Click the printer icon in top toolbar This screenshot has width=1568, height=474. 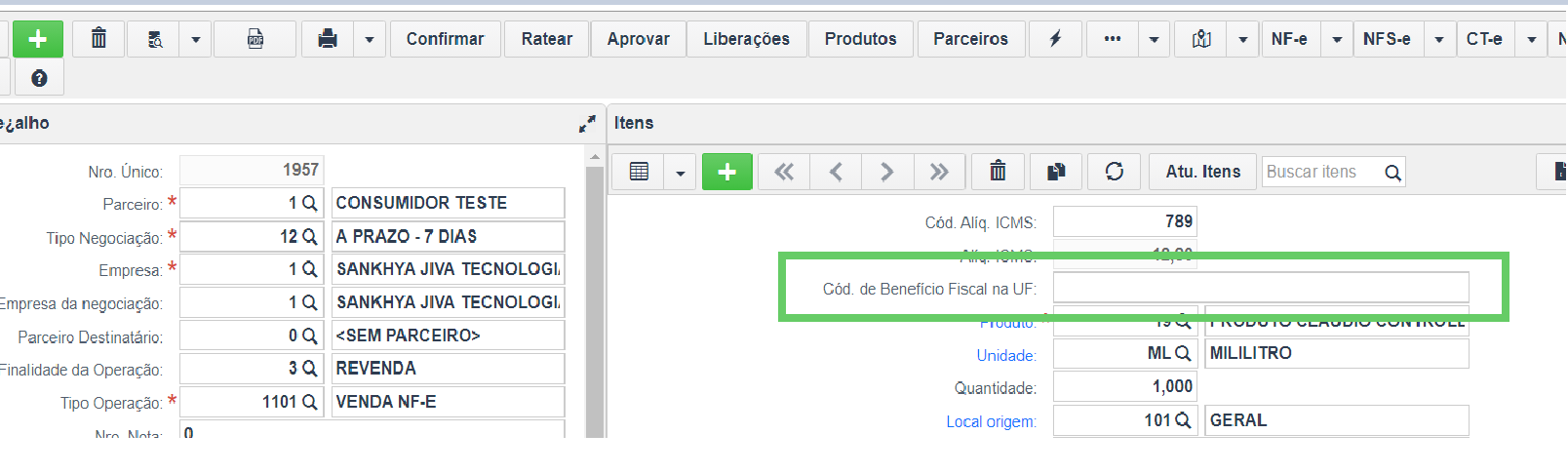328,39
